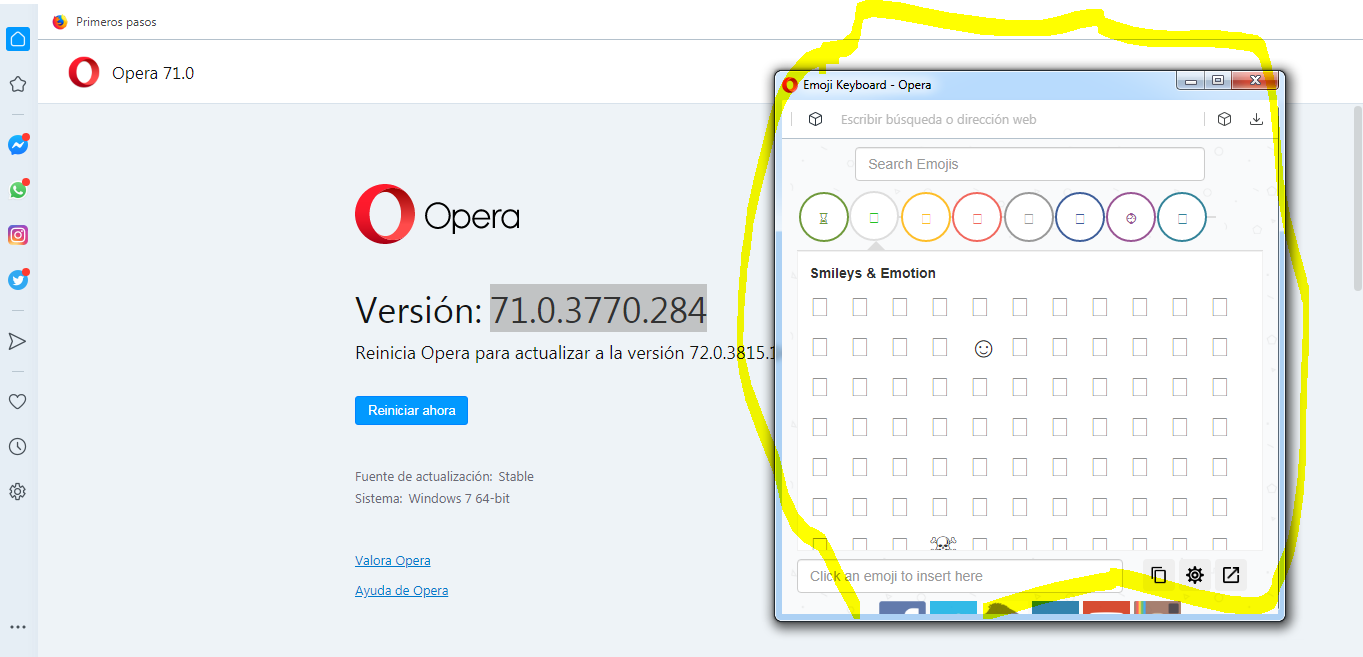Click the star icon in the sidebar
The image size is (1363, 657).
[18, 84]
